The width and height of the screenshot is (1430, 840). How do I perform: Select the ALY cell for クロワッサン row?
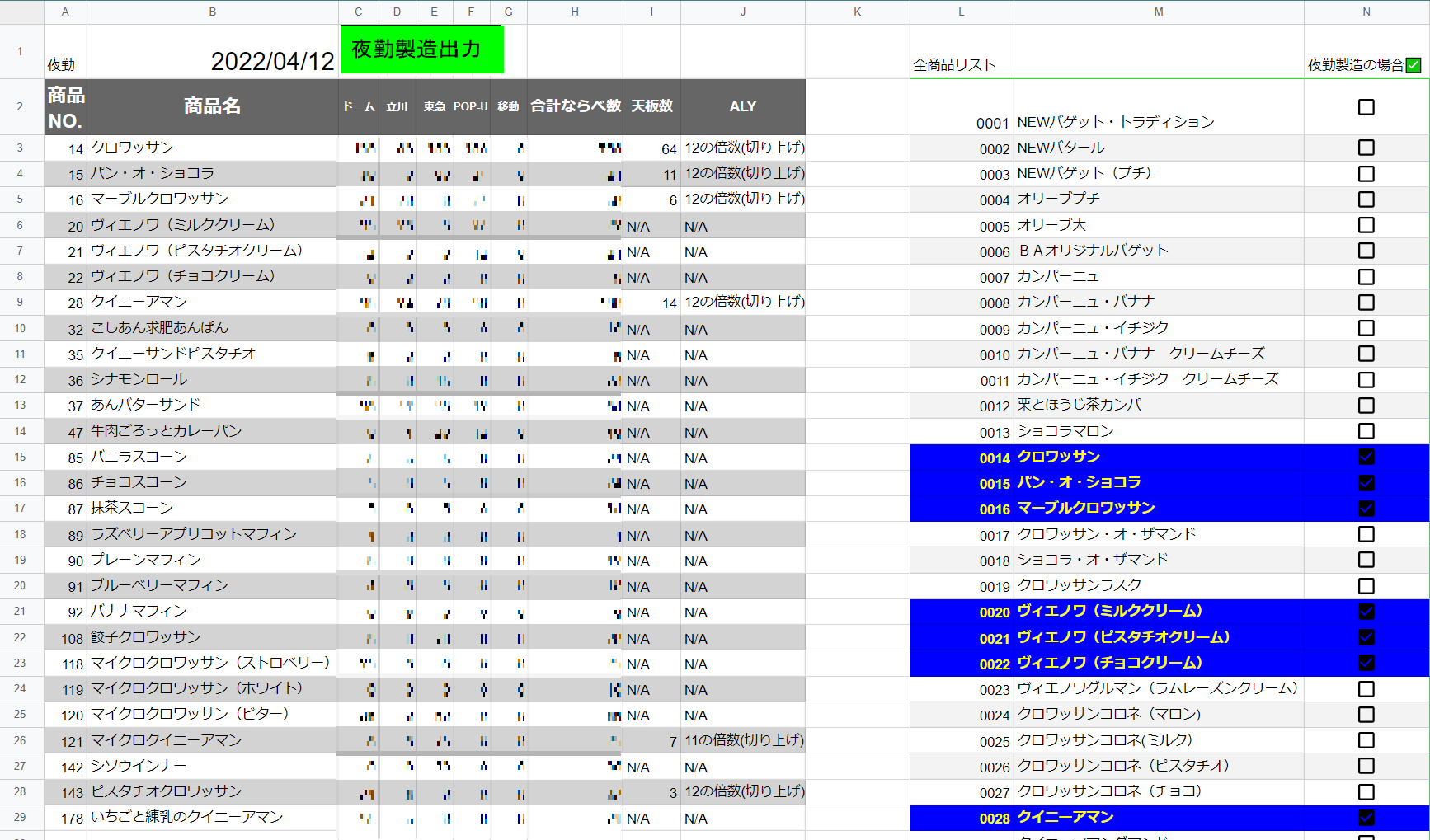(742, 148)
